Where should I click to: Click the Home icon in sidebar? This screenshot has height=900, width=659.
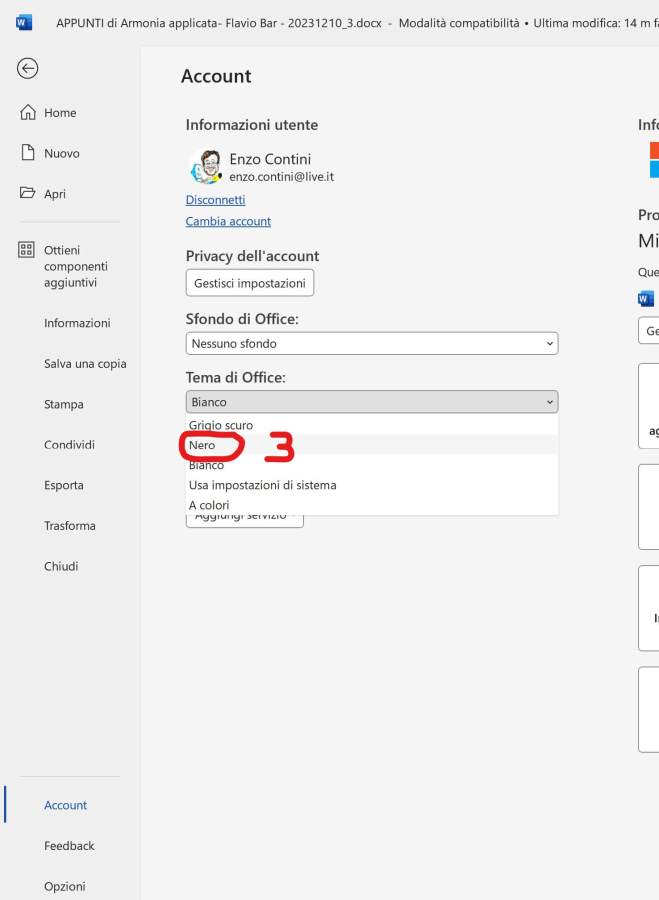point(28,113)
